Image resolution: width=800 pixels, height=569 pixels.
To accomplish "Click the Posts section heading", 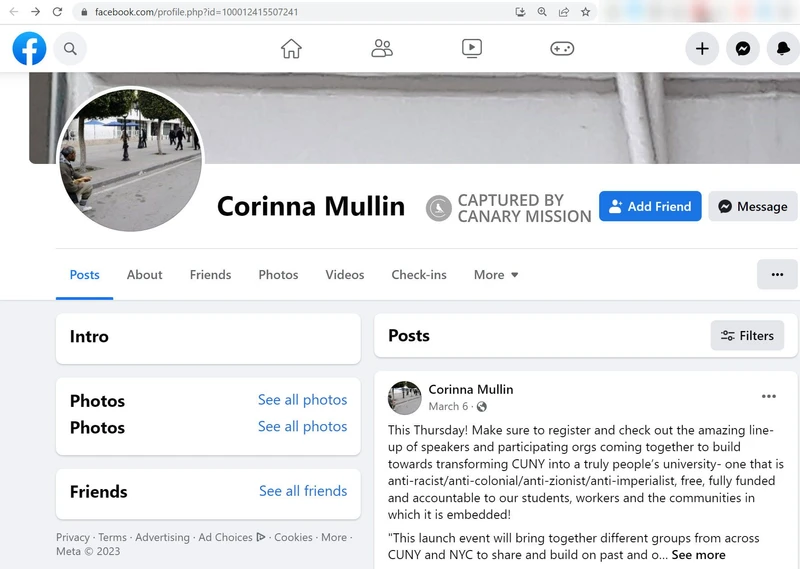I will click(x=409, y=335).
